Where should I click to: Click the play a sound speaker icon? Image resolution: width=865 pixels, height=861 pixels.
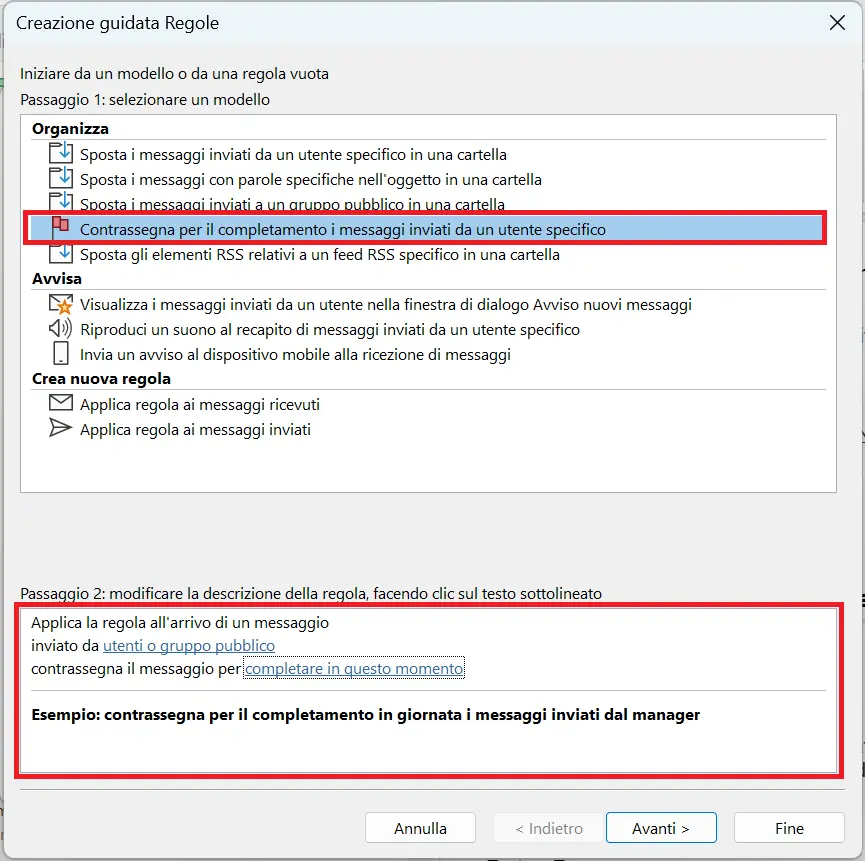(x=60, y=329)
